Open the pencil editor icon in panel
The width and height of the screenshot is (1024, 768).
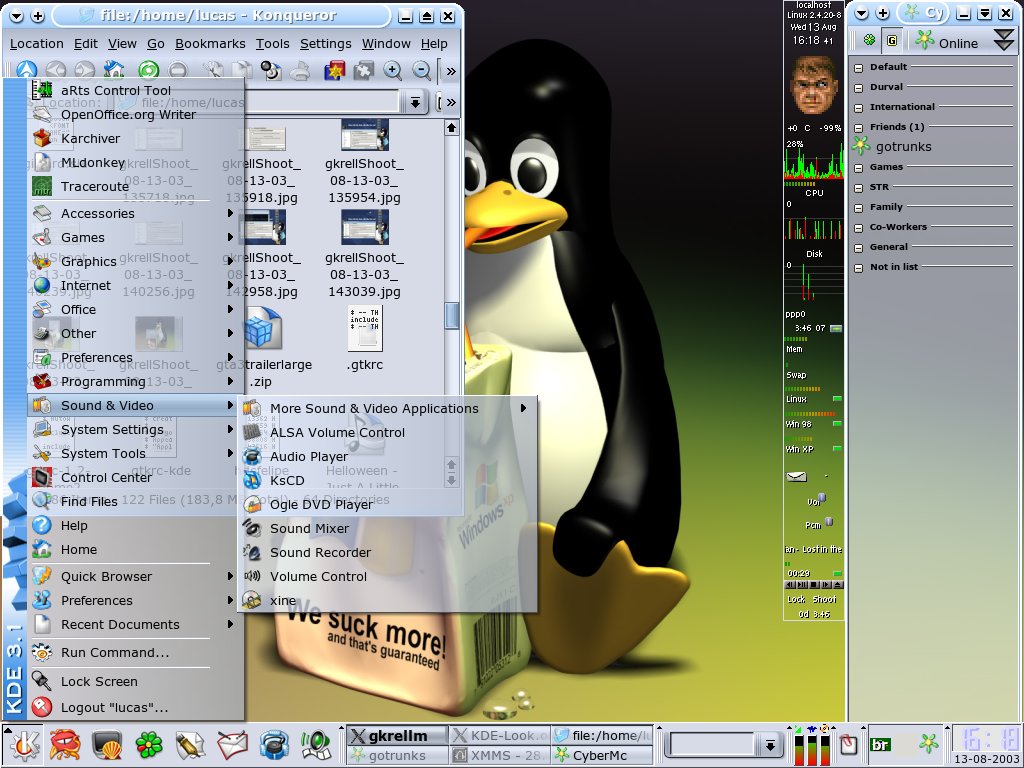tap(190, 744)
